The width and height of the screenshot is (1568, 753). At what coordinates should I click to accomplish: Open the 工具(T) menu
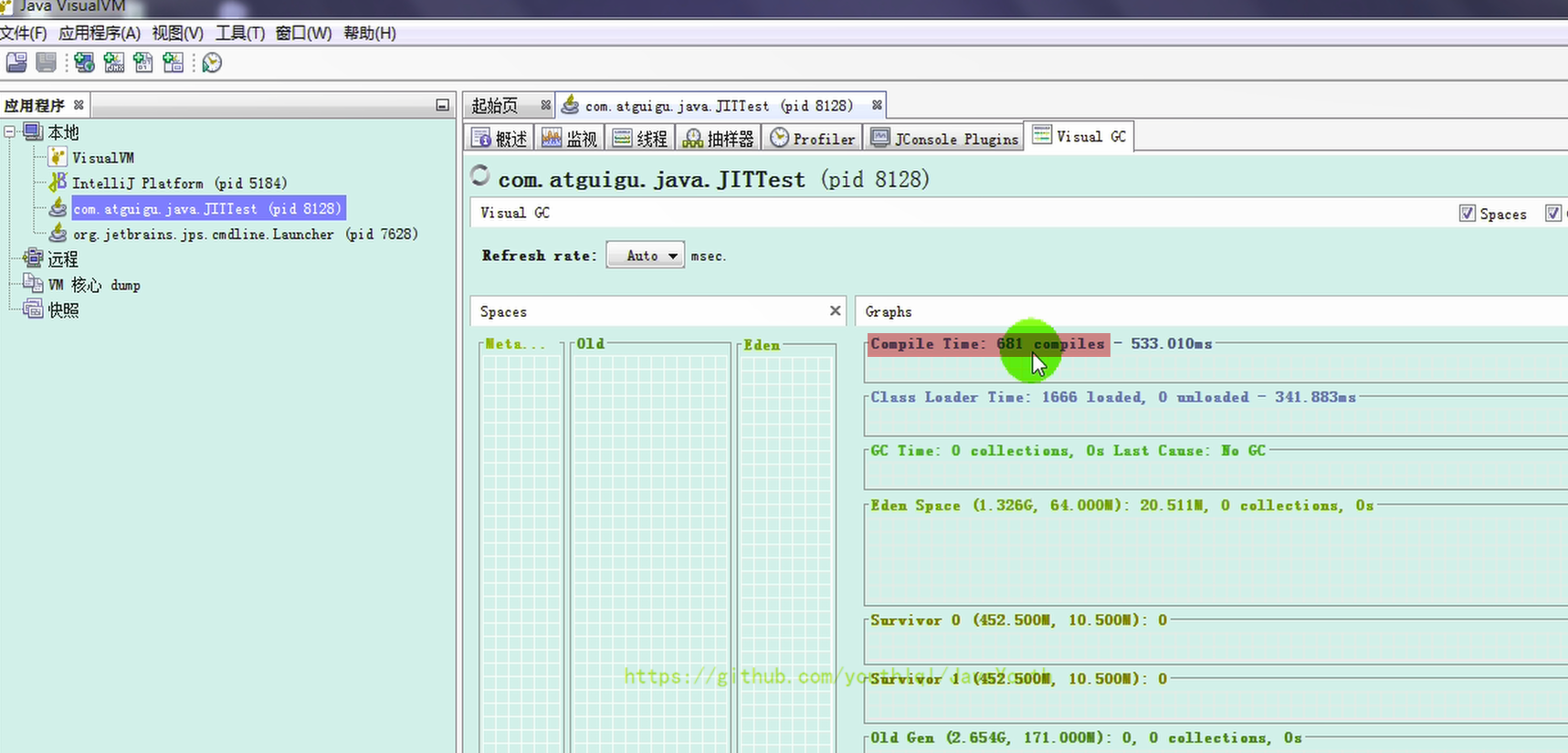pyautogui.click(x=239, y=33)
